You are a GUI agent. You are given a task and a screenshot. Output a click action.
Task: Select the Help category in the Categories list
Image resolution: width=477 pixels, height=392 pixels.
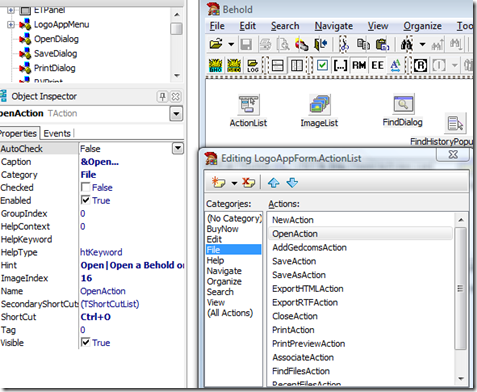point(215,260)
